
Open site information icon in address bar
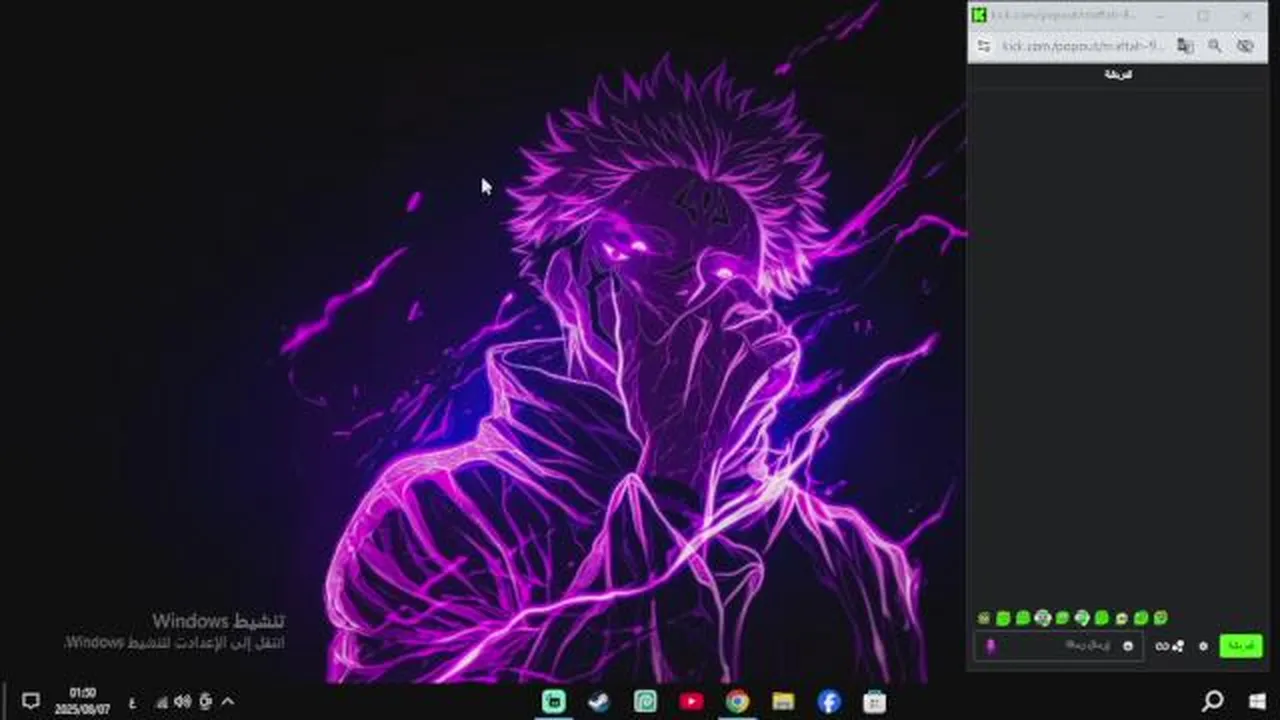pos(984,46)
